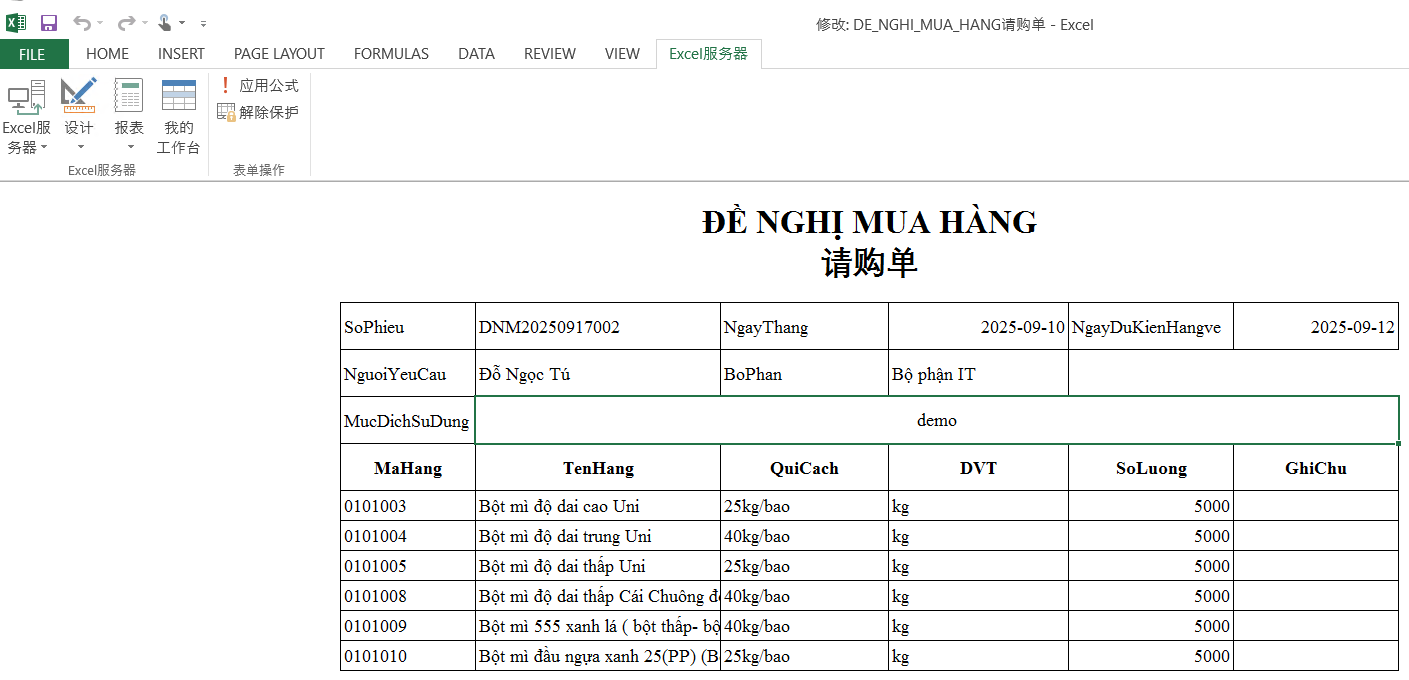Open the FILE tab
1409x680 pixels.
pos(32,54)
